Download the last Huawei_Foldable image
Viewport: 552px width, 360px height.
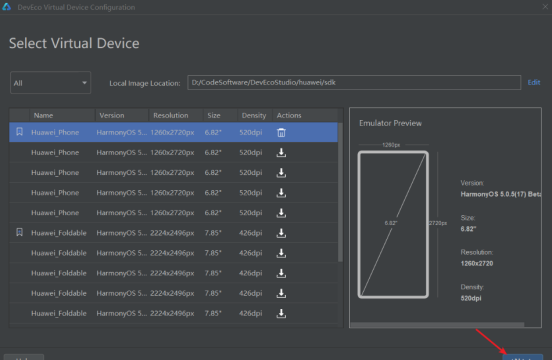(x=281, y=313)
